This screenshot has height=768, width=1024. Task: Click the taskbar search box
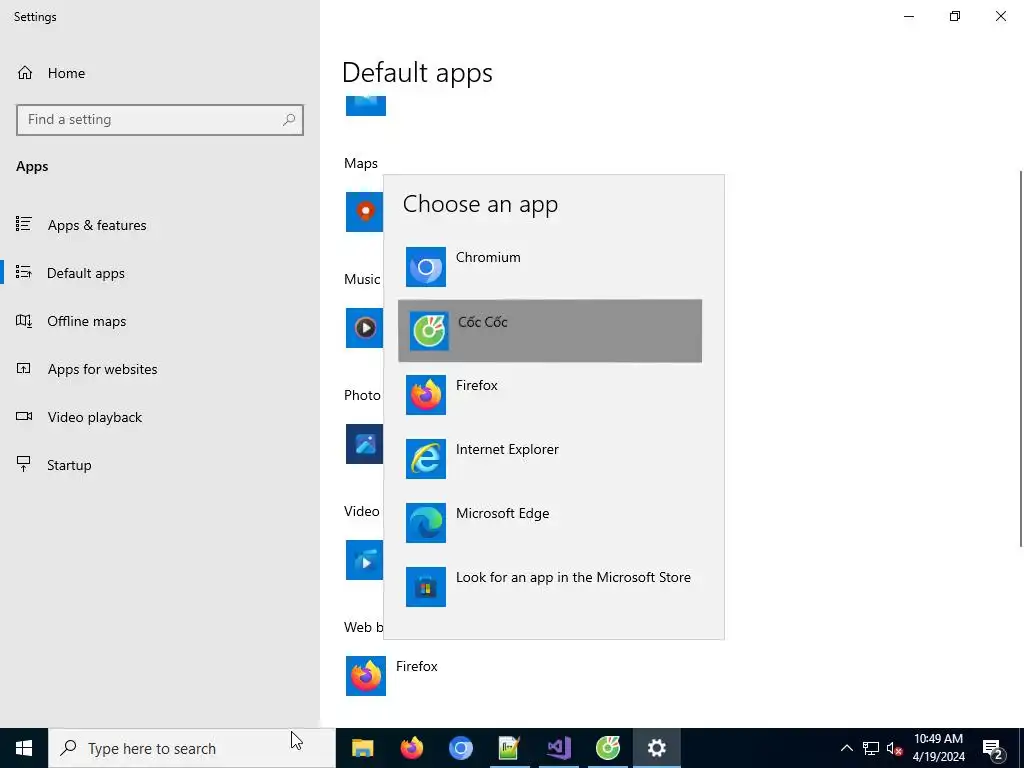192,748
